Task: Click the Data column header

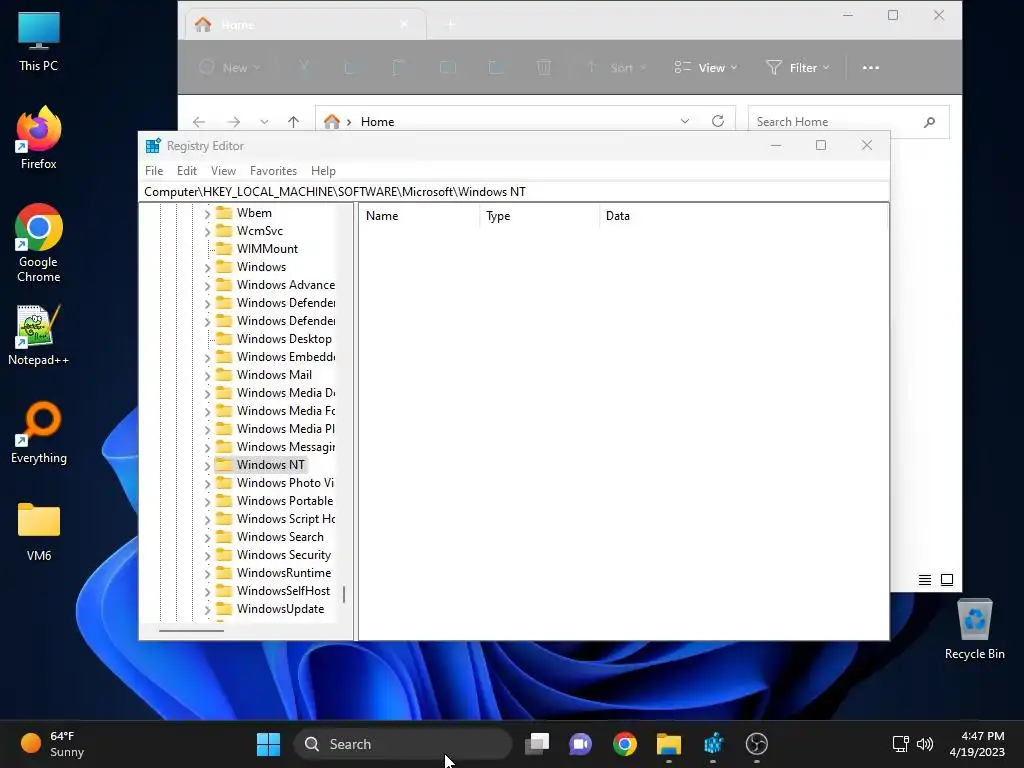Action: click(744, 216)
